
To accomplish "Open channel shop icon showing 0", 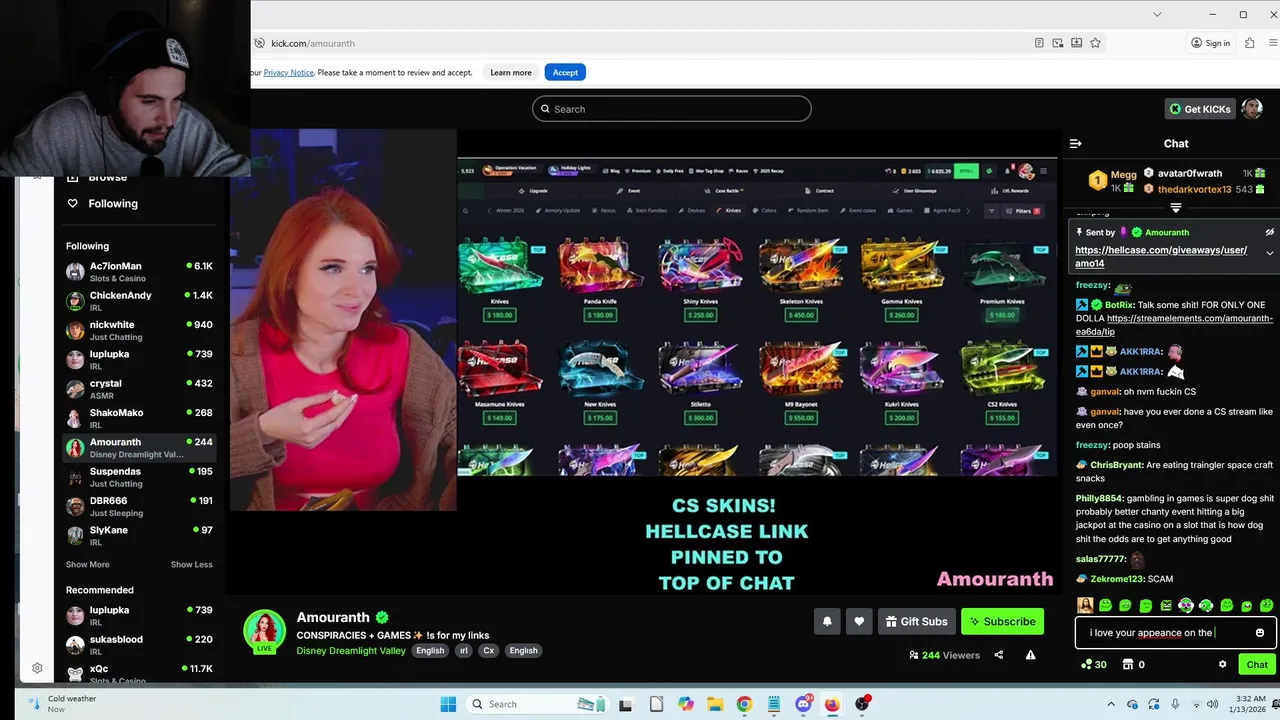I will pos(1133,664).
